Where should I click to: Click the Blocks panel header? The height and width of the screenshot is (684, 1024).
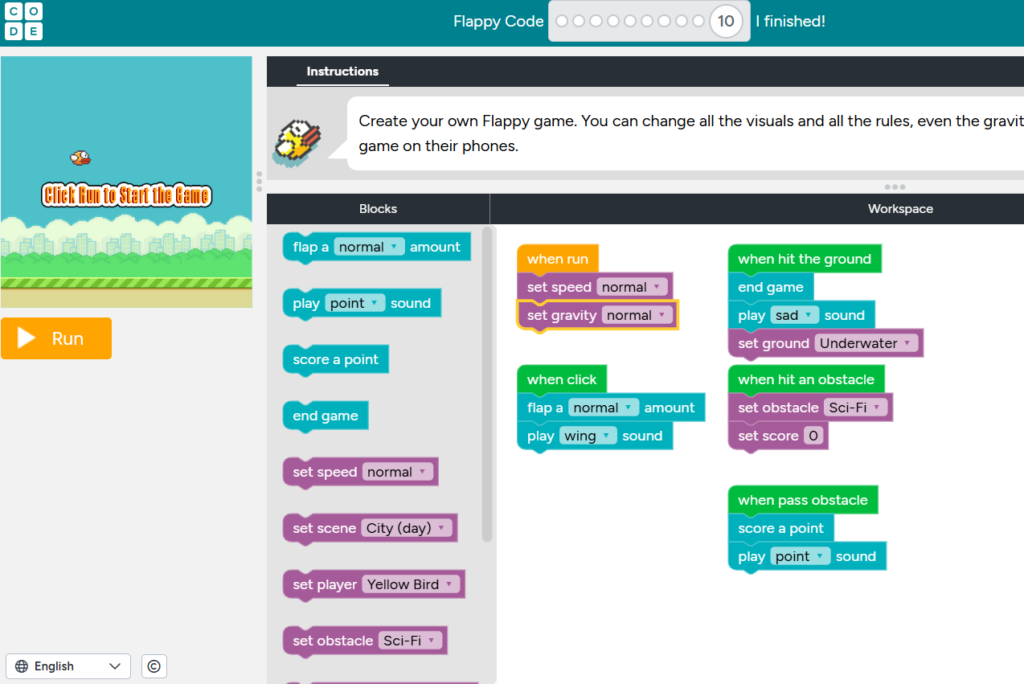click(378, 209)
